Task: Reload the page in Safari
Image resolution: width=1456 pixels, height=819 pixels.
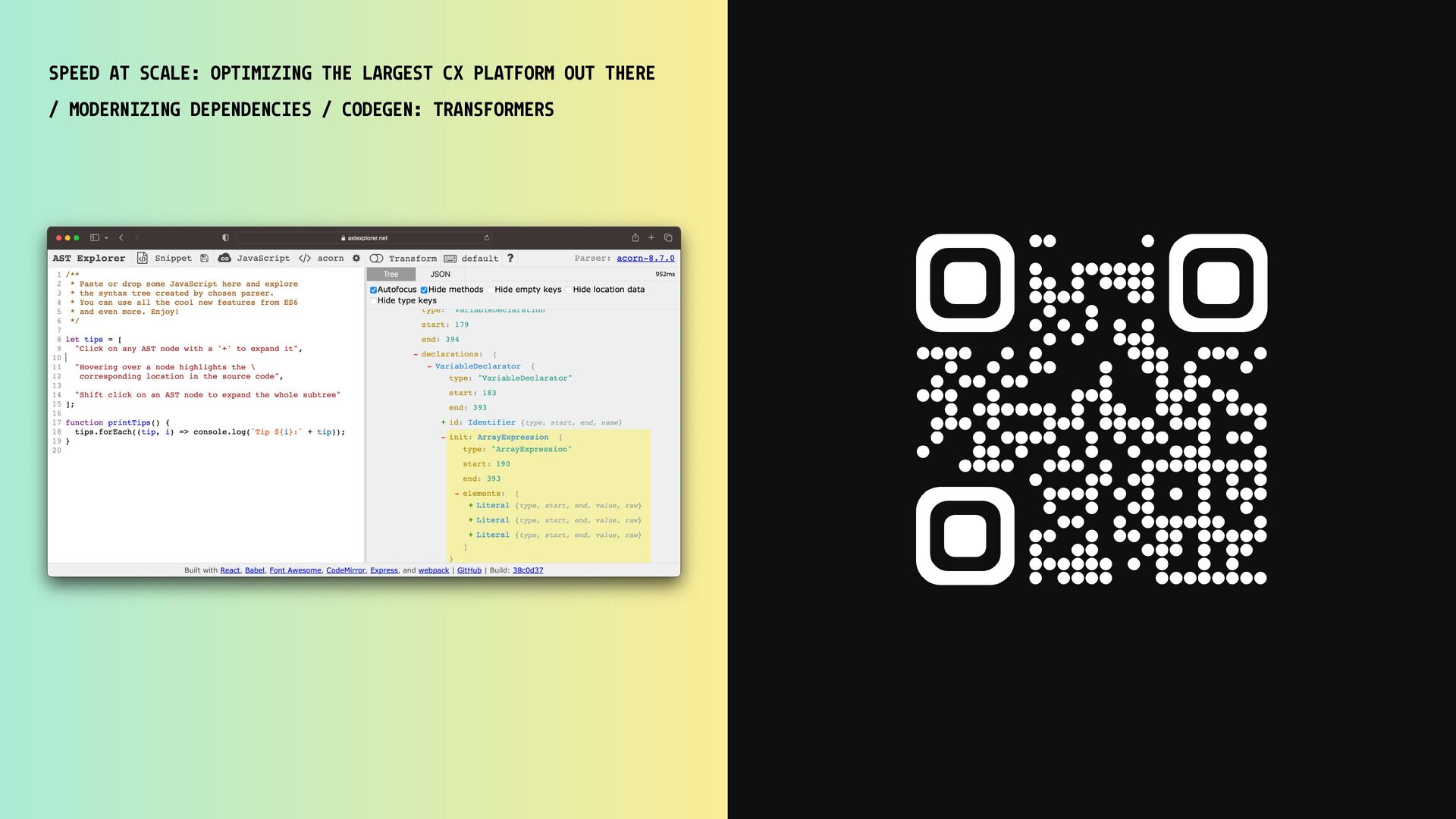Action: pos(487,238)
